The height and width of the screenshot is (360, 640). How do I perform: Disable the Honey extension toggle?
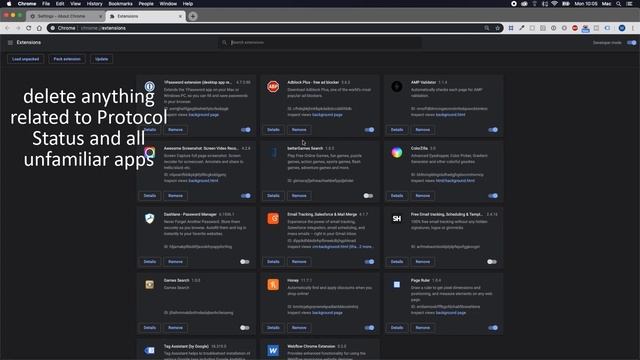coord(369,328)
